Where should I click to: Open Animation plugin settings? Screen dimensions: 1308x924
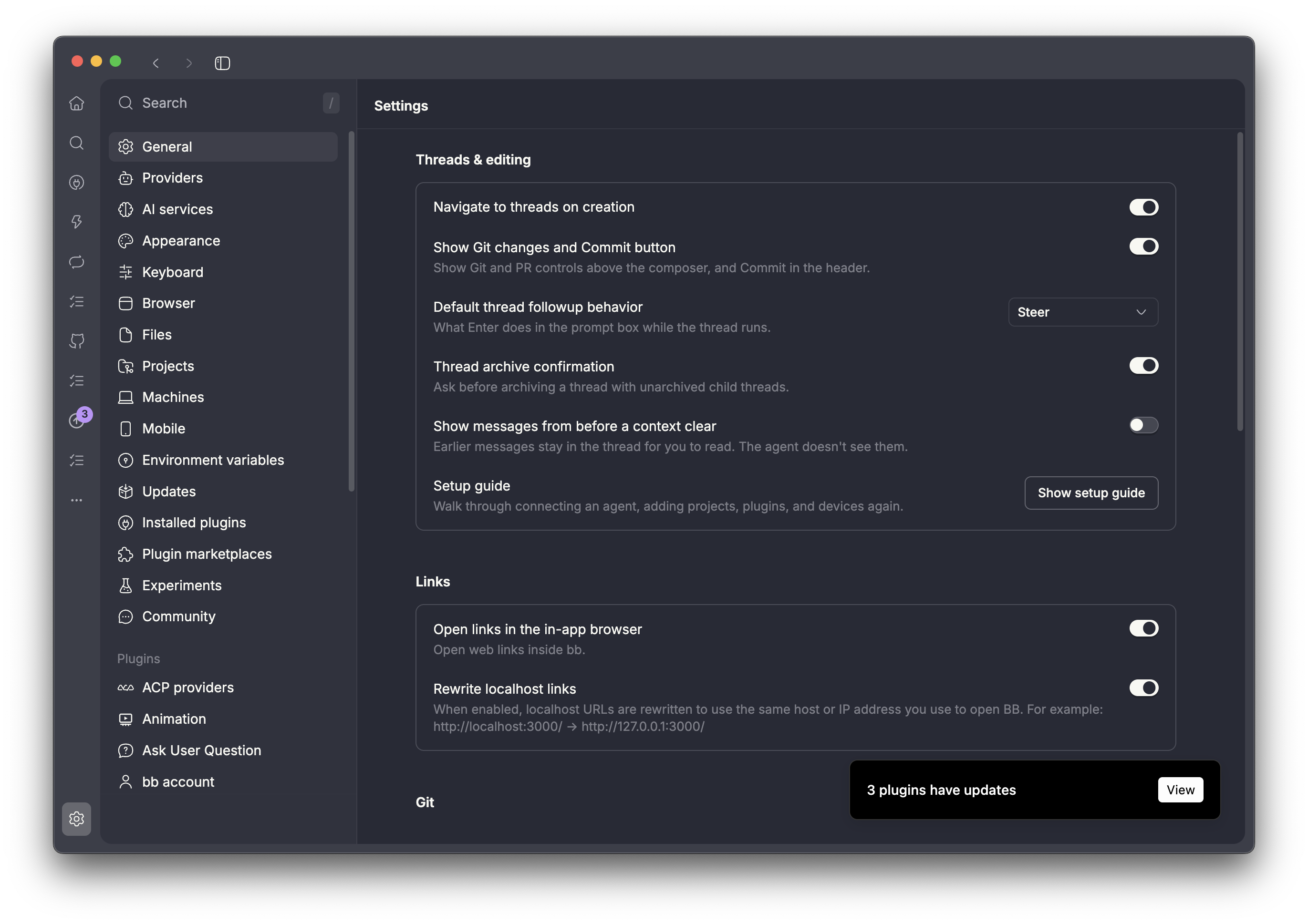[223, 719]
